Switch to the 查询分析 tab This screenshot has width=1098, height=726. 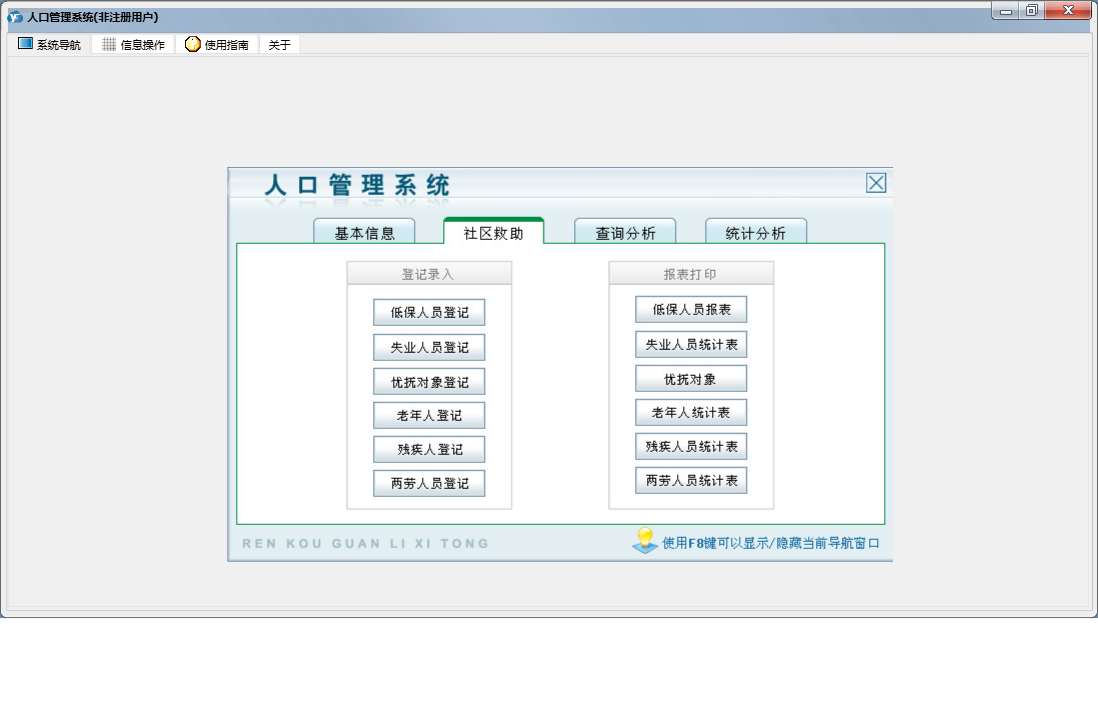[625, 232]
